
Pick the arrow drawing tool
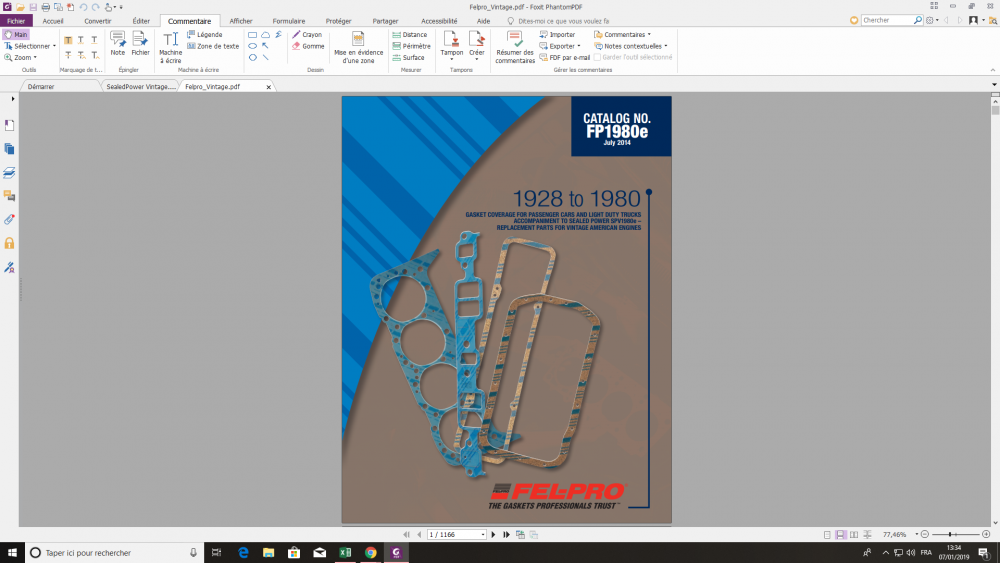[x=265, y=46]
